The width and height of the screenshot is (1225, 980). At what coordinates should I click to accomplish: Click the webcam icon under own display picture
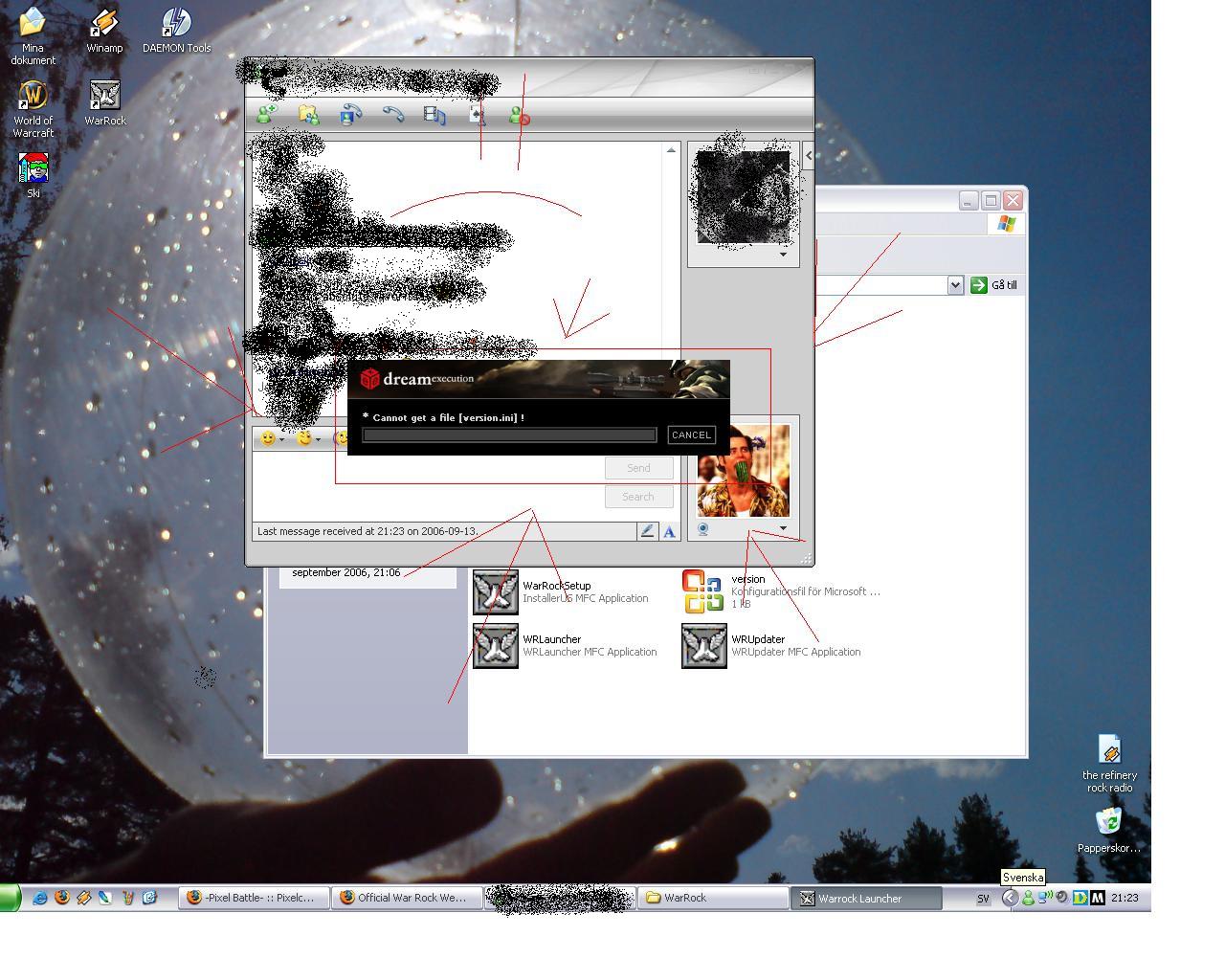pos(702,529)
